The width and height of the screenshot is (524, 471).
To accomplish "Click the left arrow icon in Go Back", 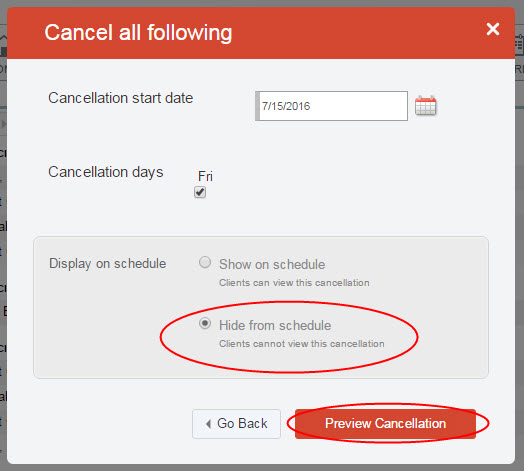I will click(209, 424).
